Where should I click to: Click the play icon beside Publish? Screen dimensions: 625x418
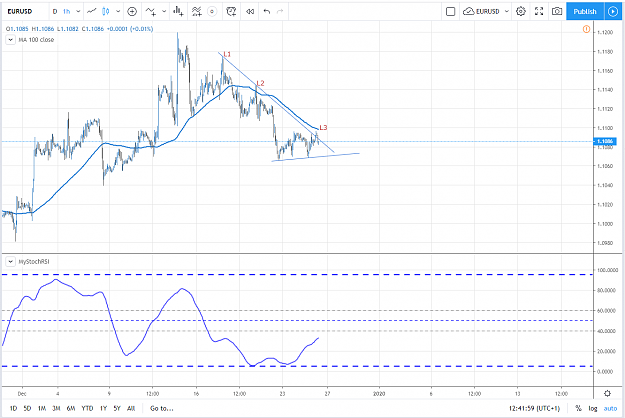tap(613, 12)
